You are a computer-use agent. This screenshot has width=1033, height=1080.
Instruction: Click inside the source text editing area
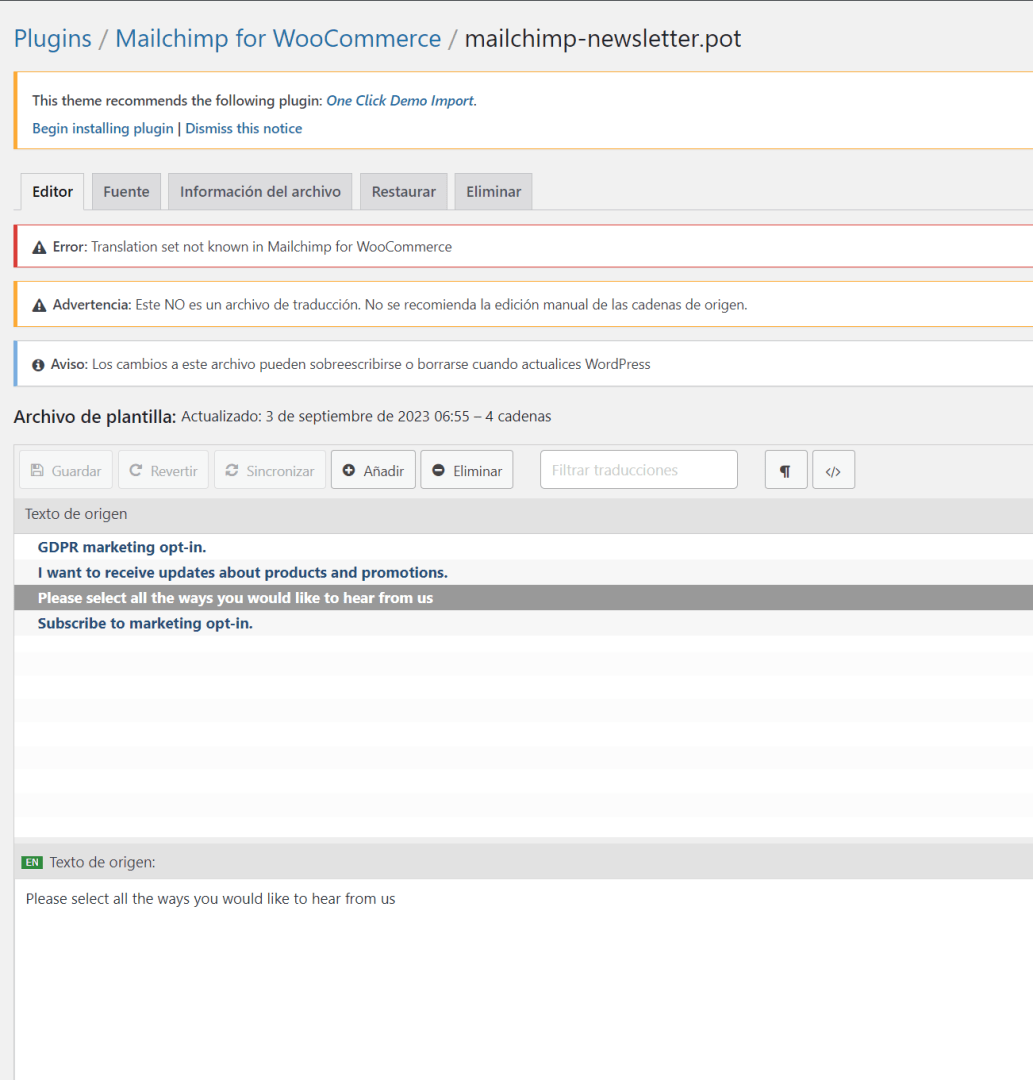523,978
